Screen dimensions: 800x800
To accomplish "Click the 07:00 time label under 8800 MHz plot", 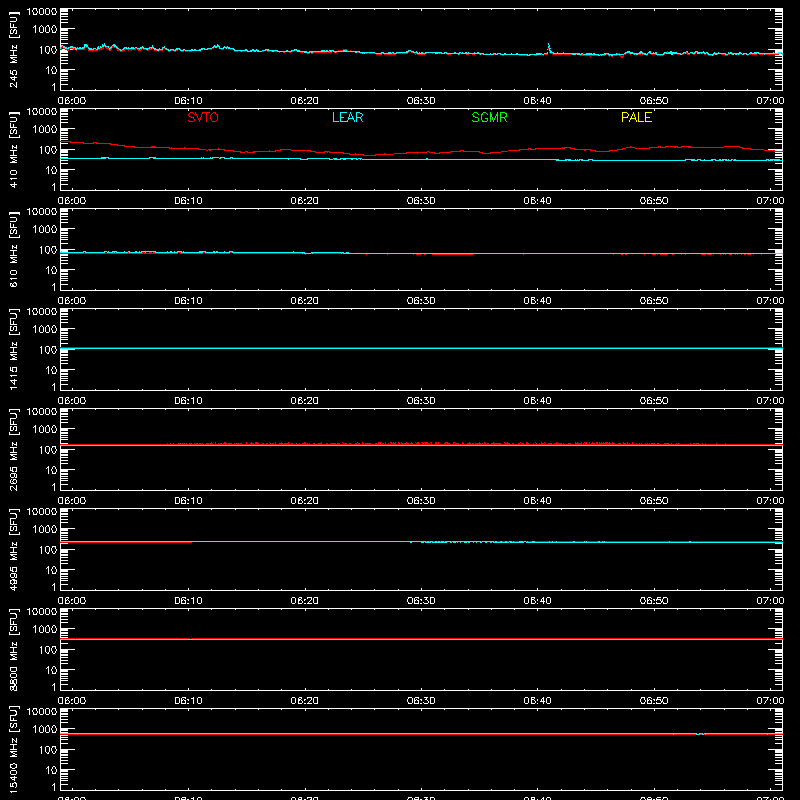I will pos(770,701).
